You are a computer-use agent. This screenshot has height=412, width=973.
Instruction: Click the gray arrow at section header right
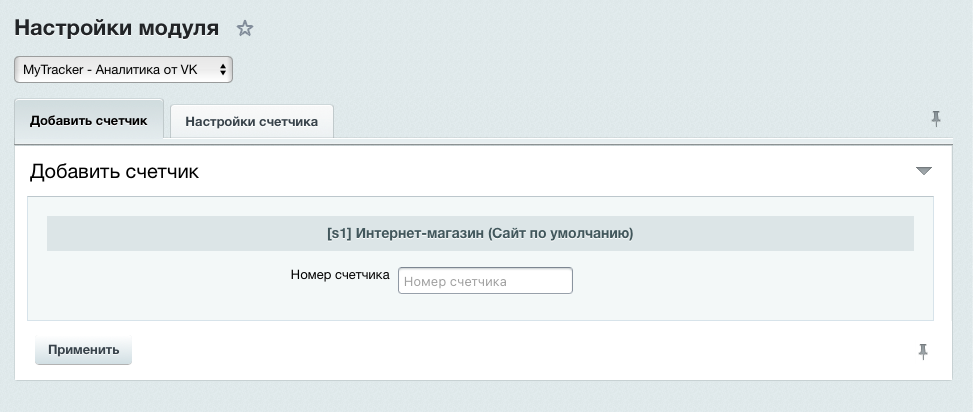click(924, 171)
